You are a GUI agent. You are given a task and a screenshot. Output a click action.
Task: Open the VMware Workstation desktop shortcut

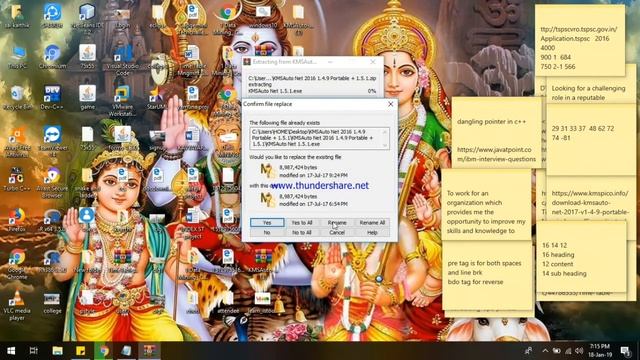pos(122,101)
